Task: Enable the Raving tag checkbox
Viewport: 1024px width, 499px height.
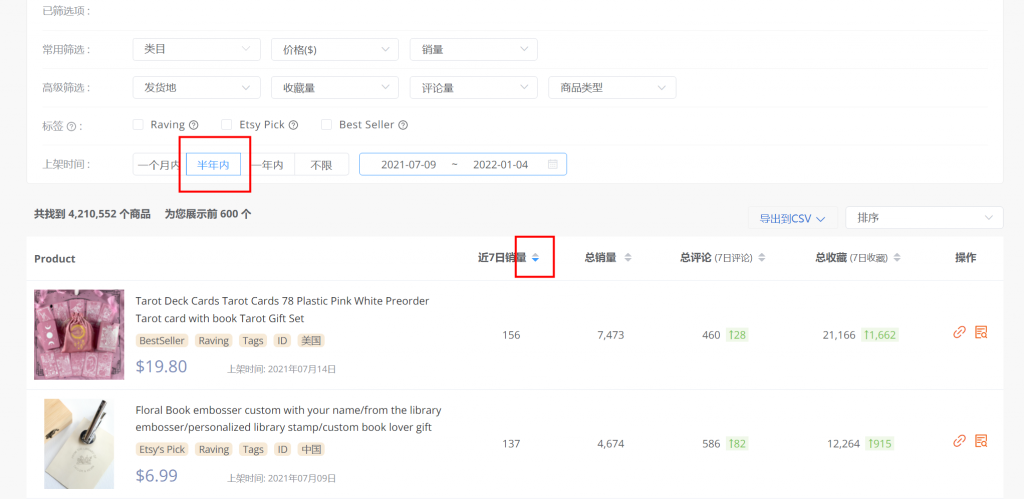Action: (x=138, y=125)
